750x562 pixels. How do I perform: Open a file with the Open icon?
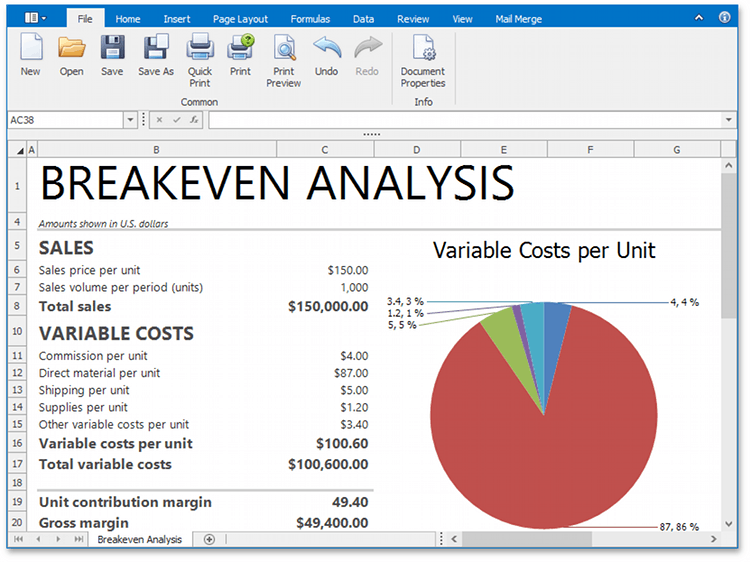click(x=72, y=47)
